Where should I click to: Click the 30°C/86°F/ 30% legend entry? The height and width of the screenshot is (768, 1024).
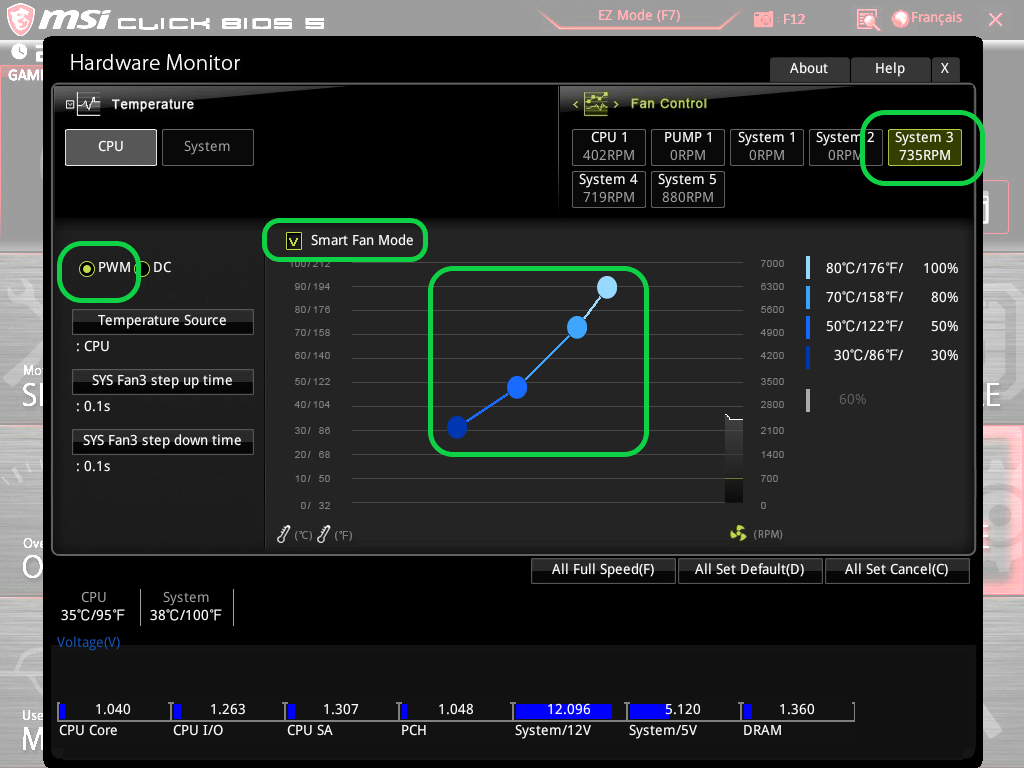[883, 355]
